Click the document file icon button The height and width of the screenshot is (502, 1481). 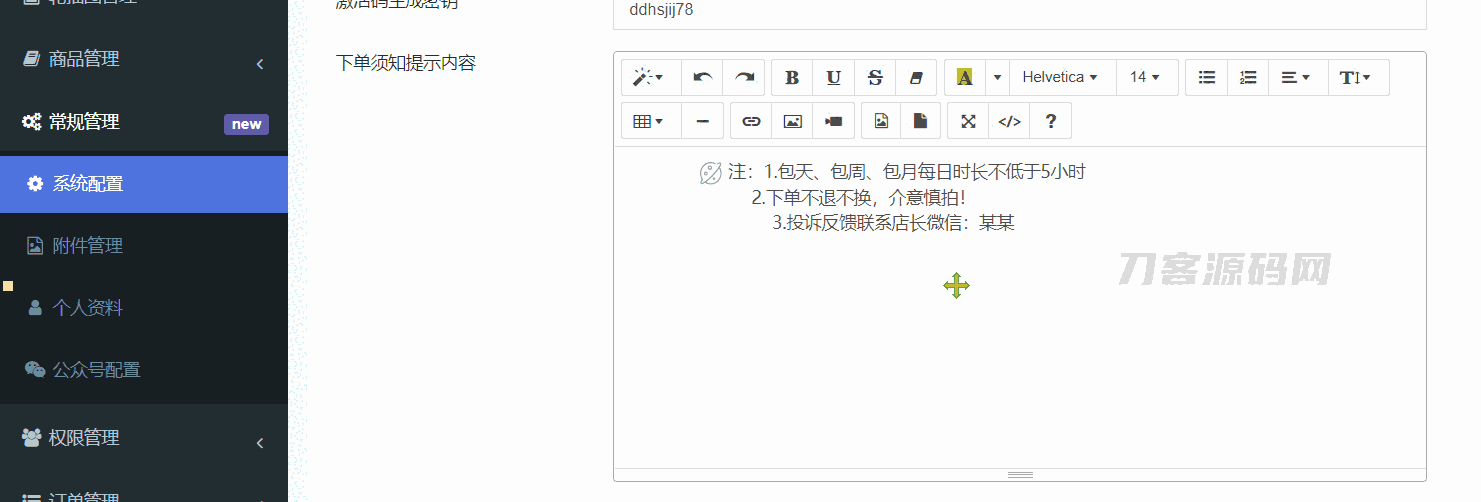920,121
